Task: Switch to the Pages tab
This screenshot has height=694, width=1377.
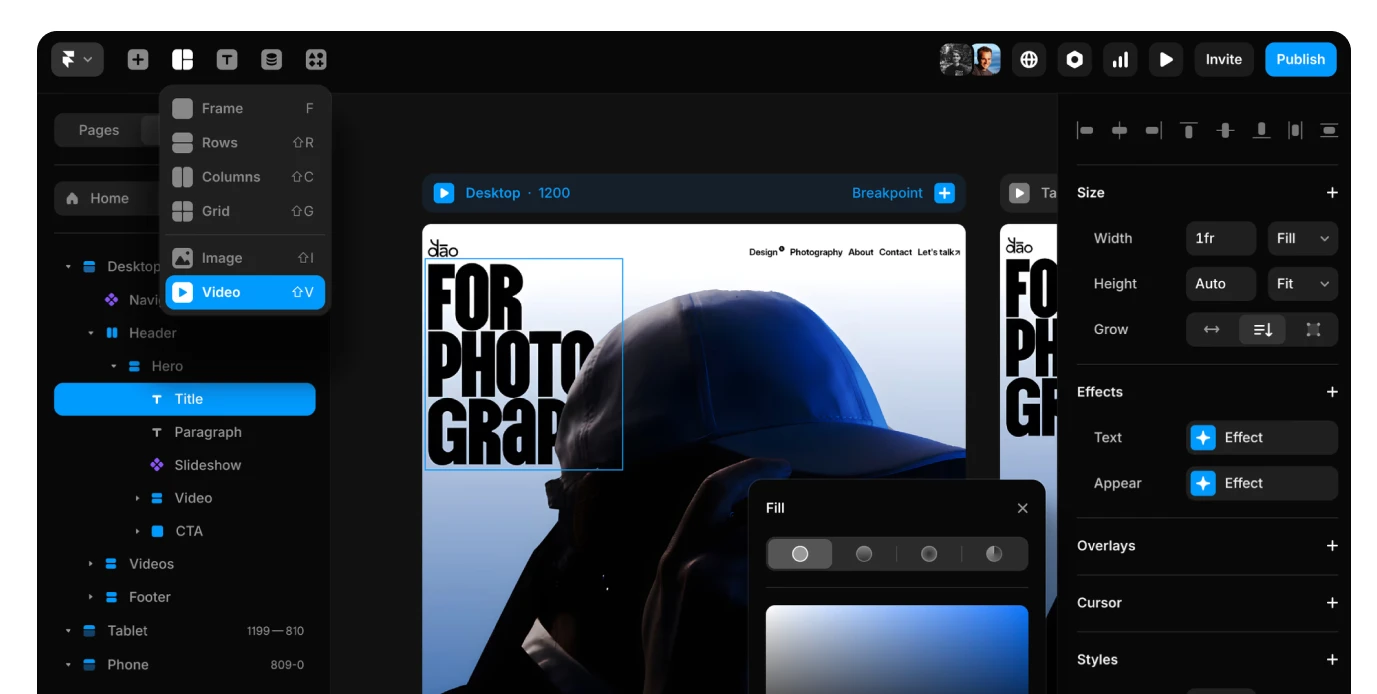Action: 98,130
